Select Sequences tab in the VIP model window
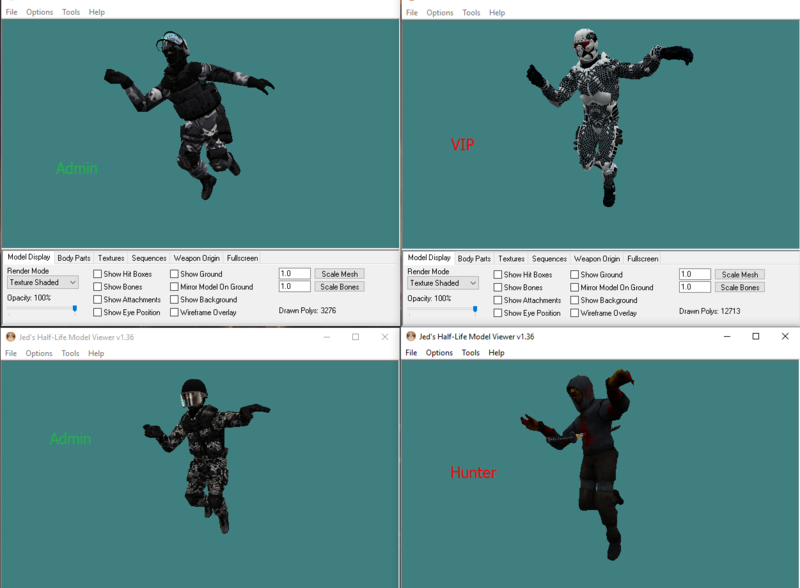 (x=549, y=259)
